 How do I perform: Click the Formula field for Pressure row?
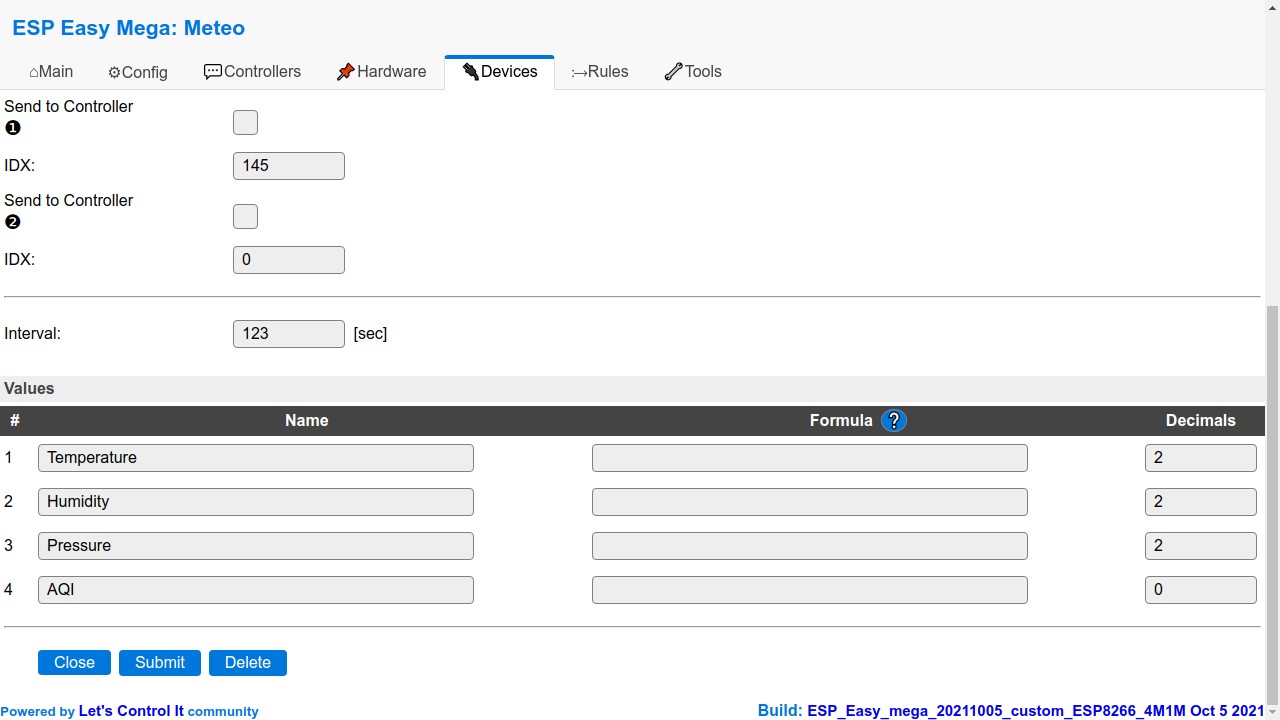[x=810, y=546]
